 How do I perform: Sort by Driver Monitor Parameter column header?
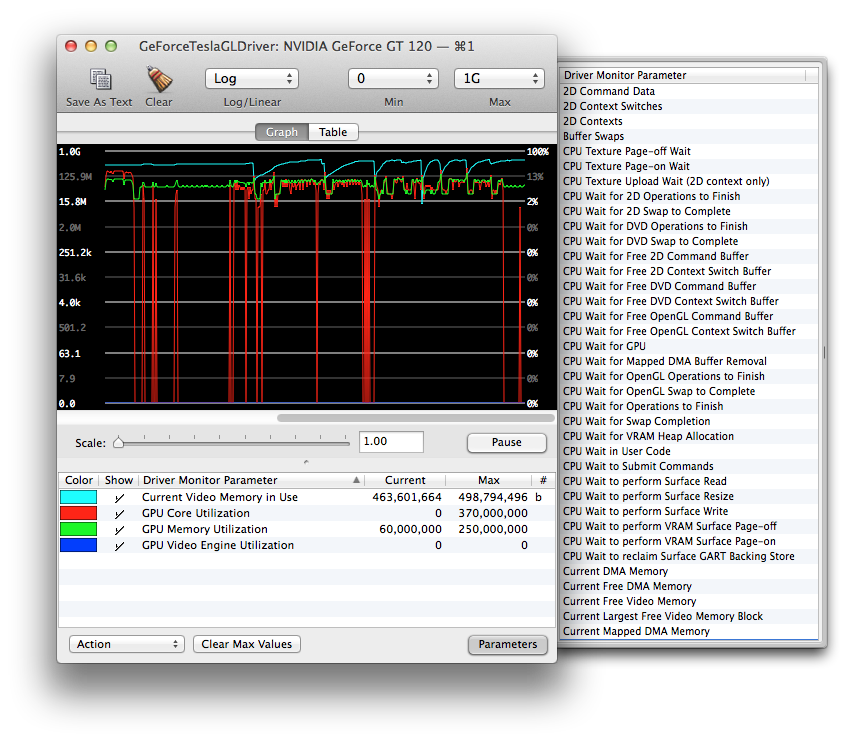point(252,480)
